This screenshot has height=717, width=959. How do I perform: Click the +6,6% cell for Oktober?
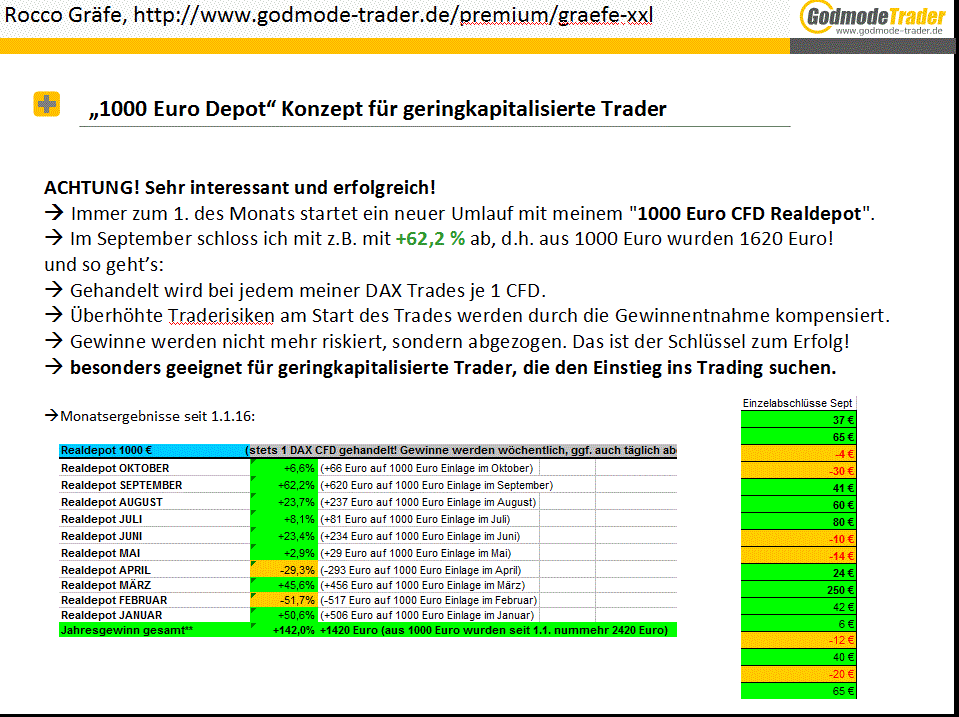(x=284, y=468)
